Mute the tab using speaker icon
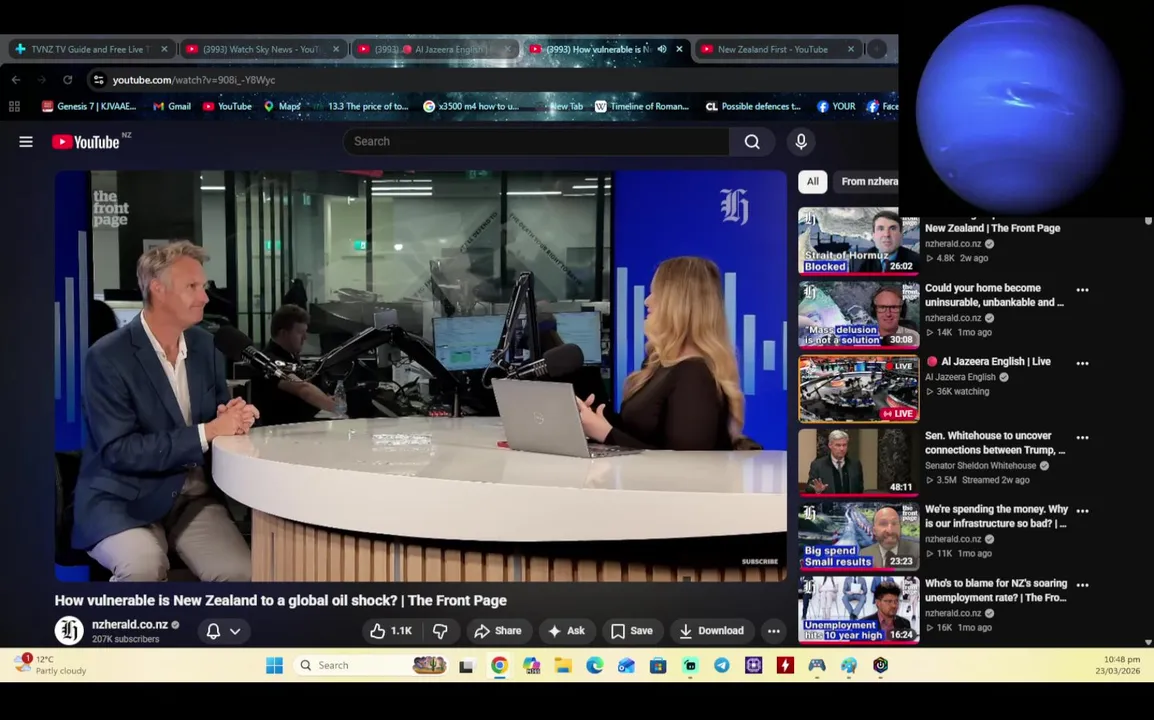This screenshot has width=1154, height=720. 662,49
